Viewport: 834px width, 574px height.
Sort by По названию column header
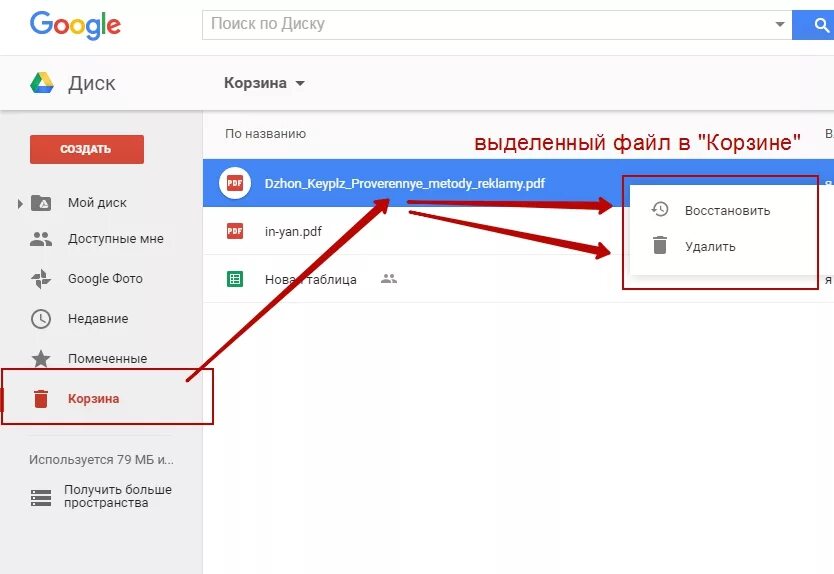[x=265, y=134]
